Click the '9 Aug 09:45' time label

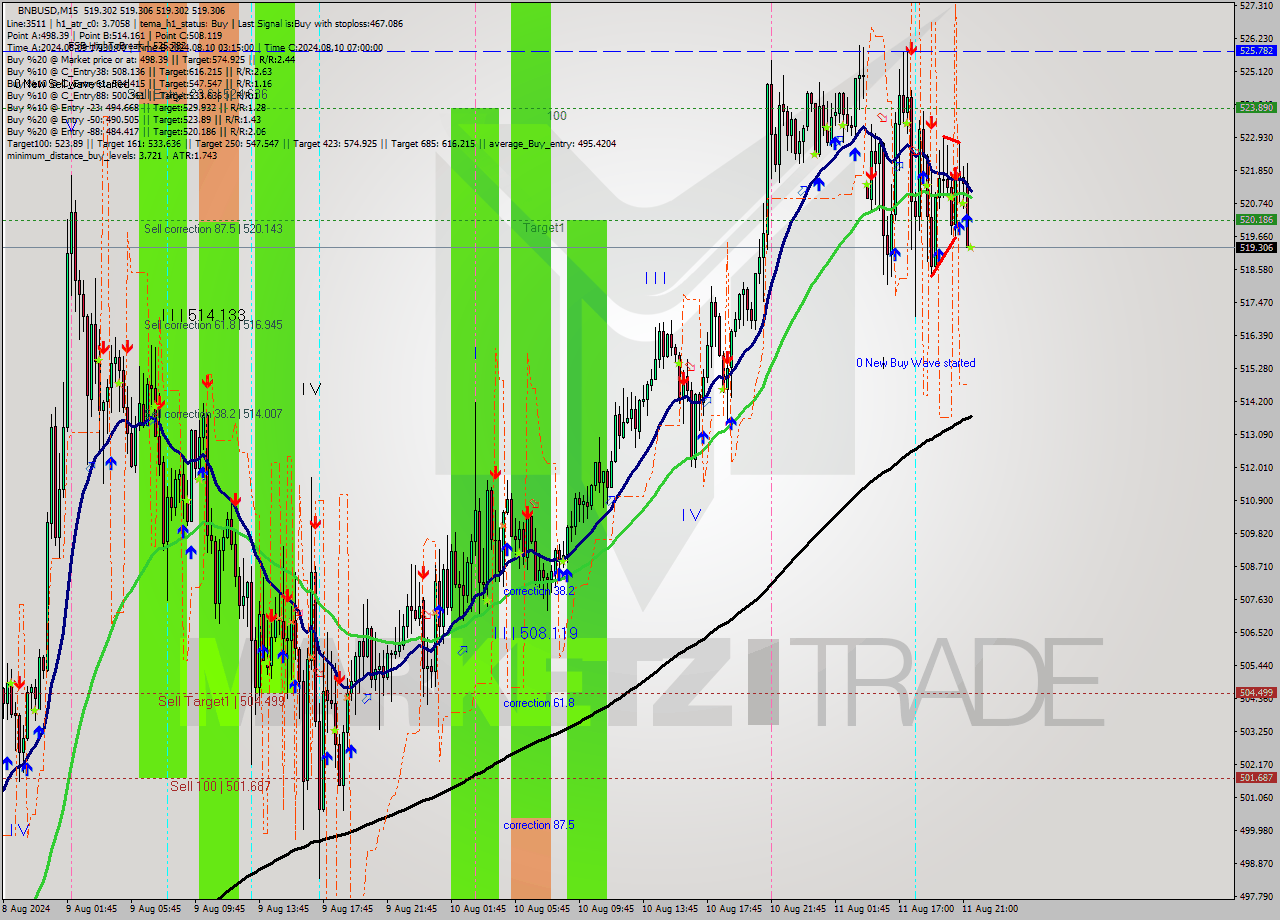coord(221,909)
